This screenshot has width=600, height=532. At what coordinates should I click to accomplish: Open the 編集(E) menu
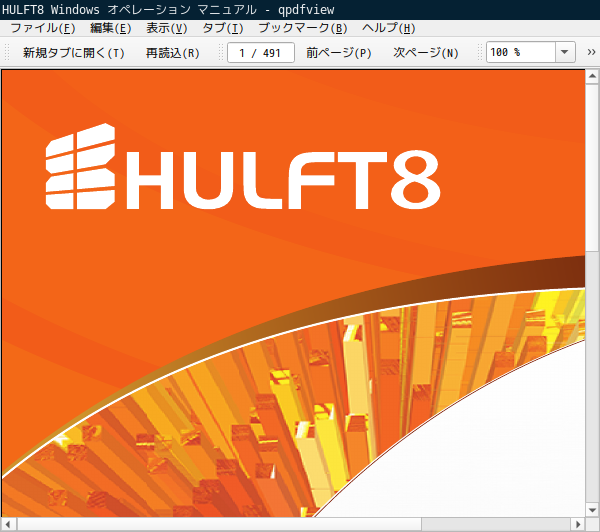click(x=110, y=28)
